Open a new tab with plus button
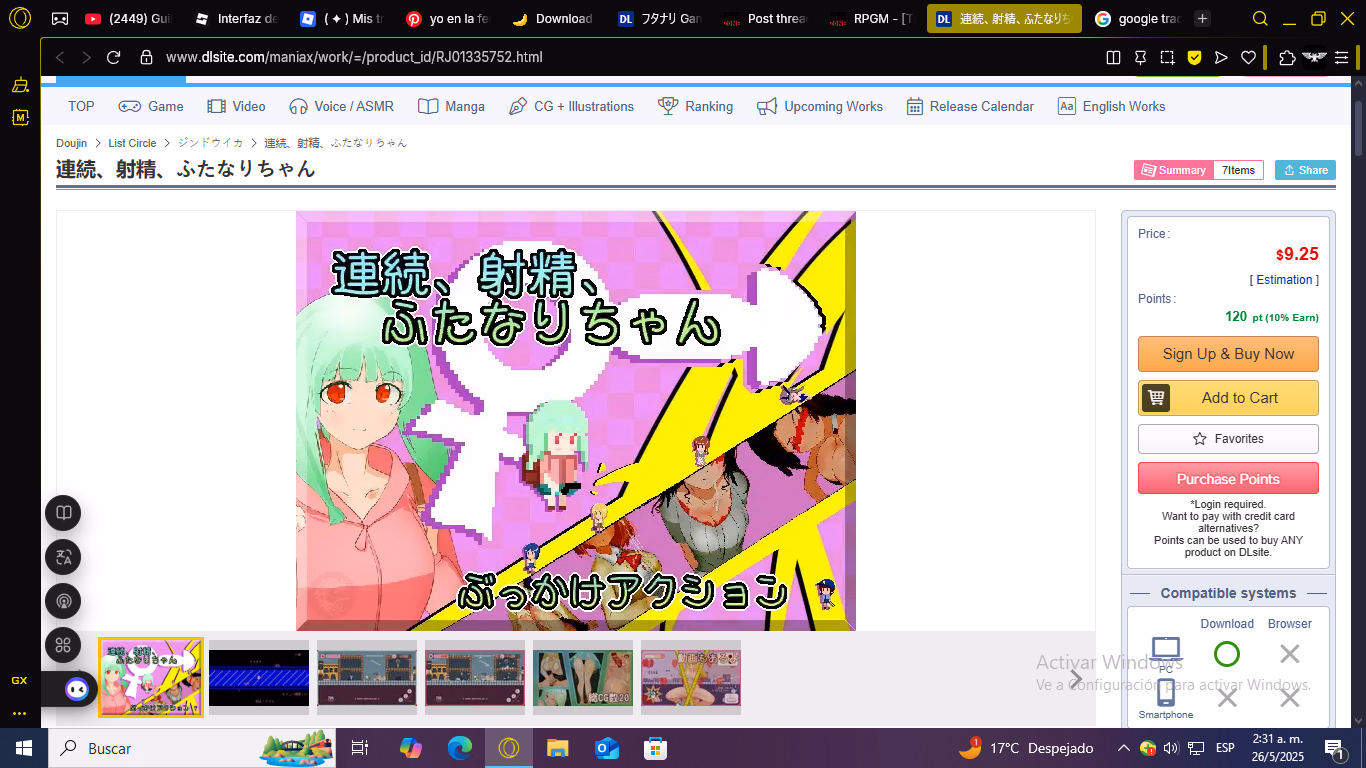The height and width of the screenshot is (768, 1366). click(1203, 18)
